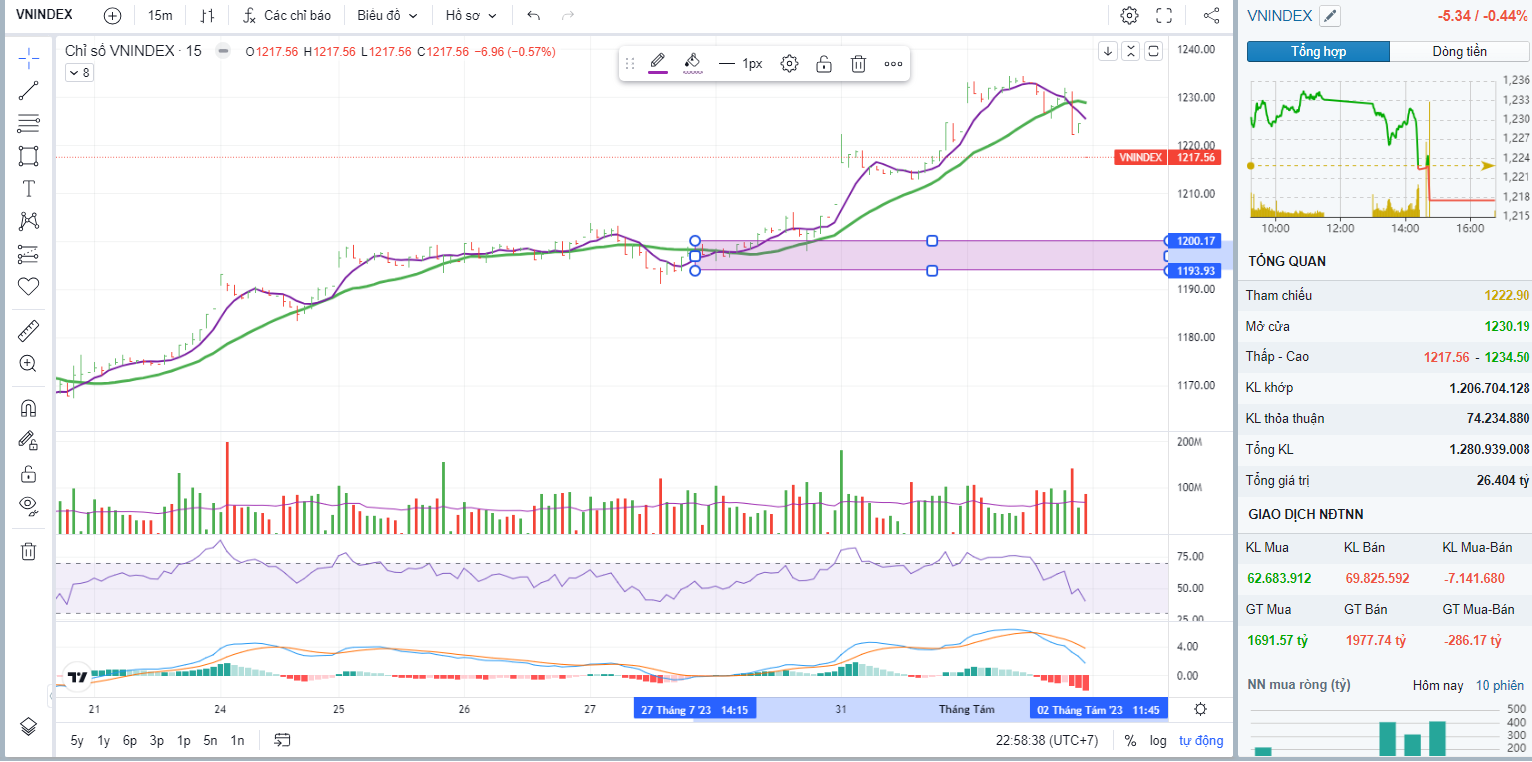
Task: Open rectangle drawing settings gear
Action: (789, 64)
